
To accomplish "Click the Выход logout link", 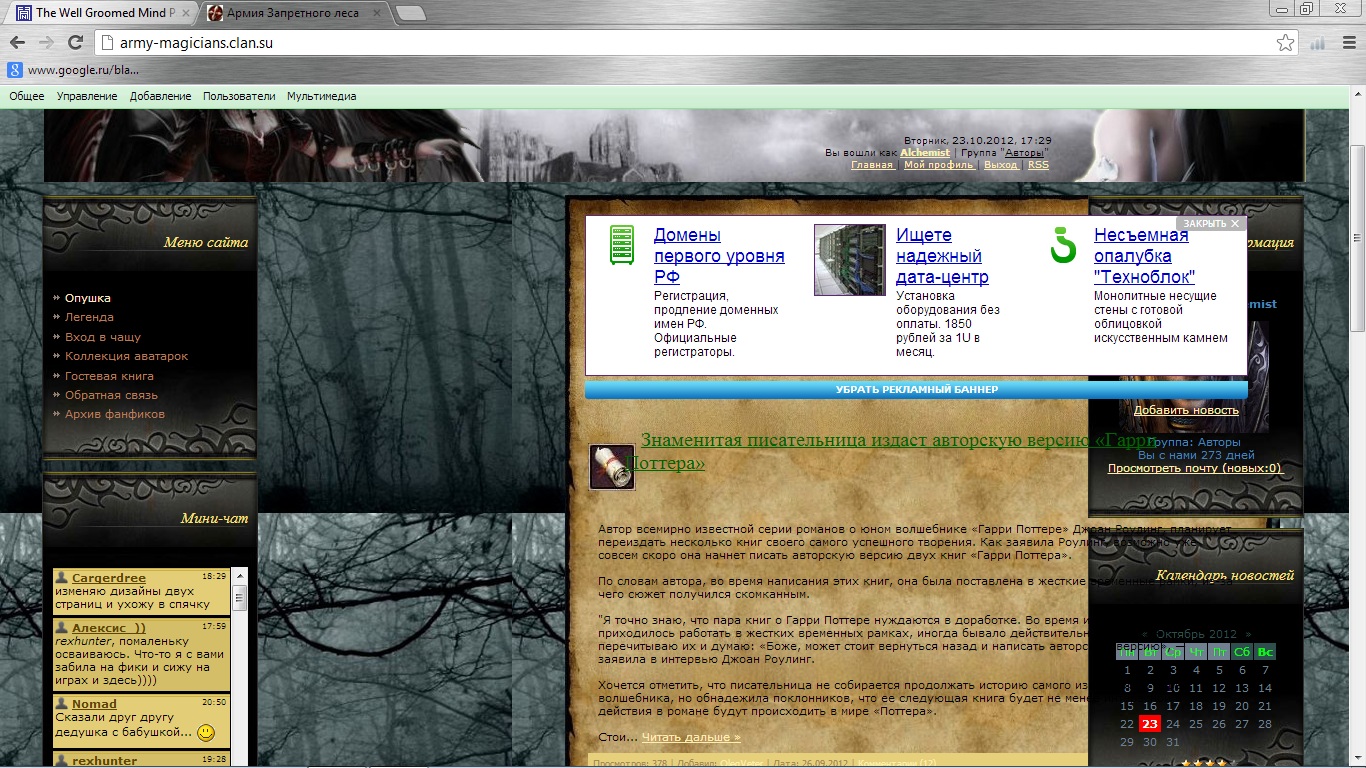I will (x=1001, y=165).
